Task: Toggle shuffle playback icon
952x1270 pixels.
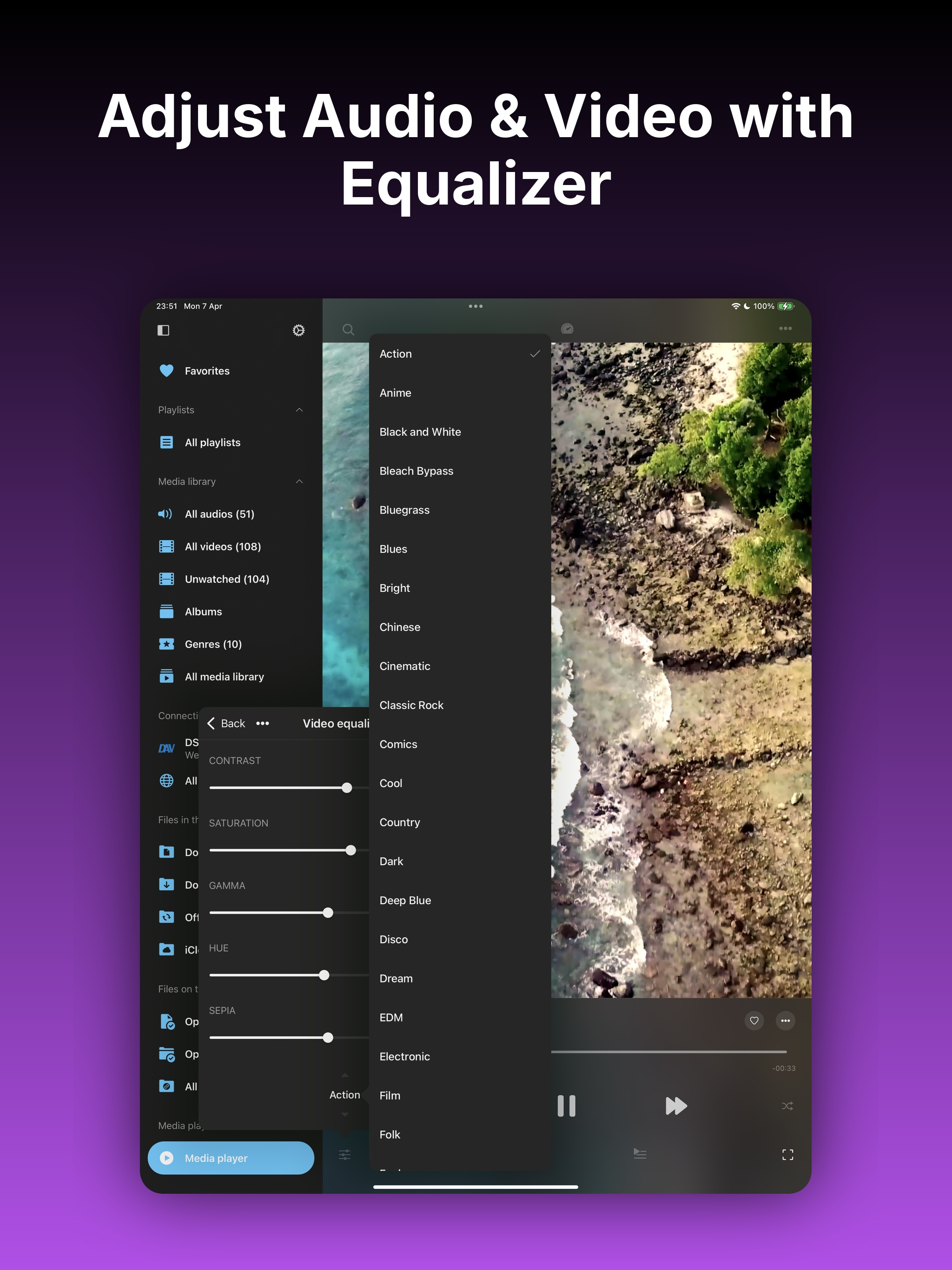Action: point(787,1106)
